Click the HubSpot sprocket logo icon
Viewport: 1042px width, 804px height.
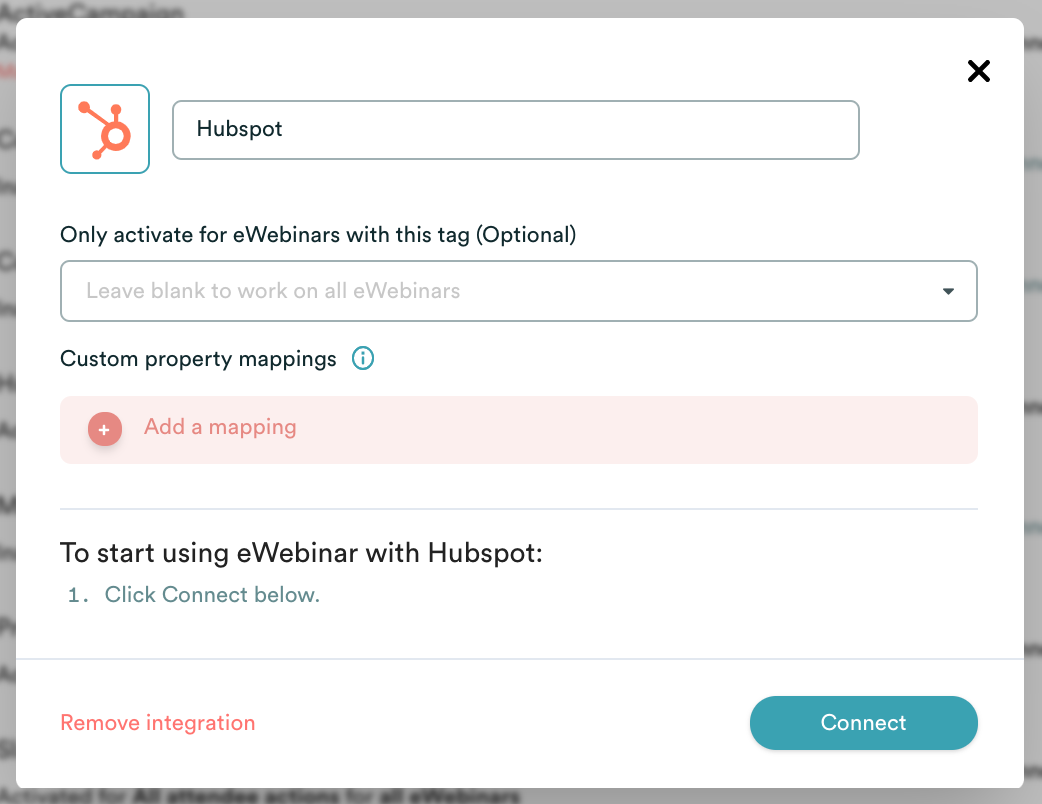pyautogui.click(x=104, y=128)
